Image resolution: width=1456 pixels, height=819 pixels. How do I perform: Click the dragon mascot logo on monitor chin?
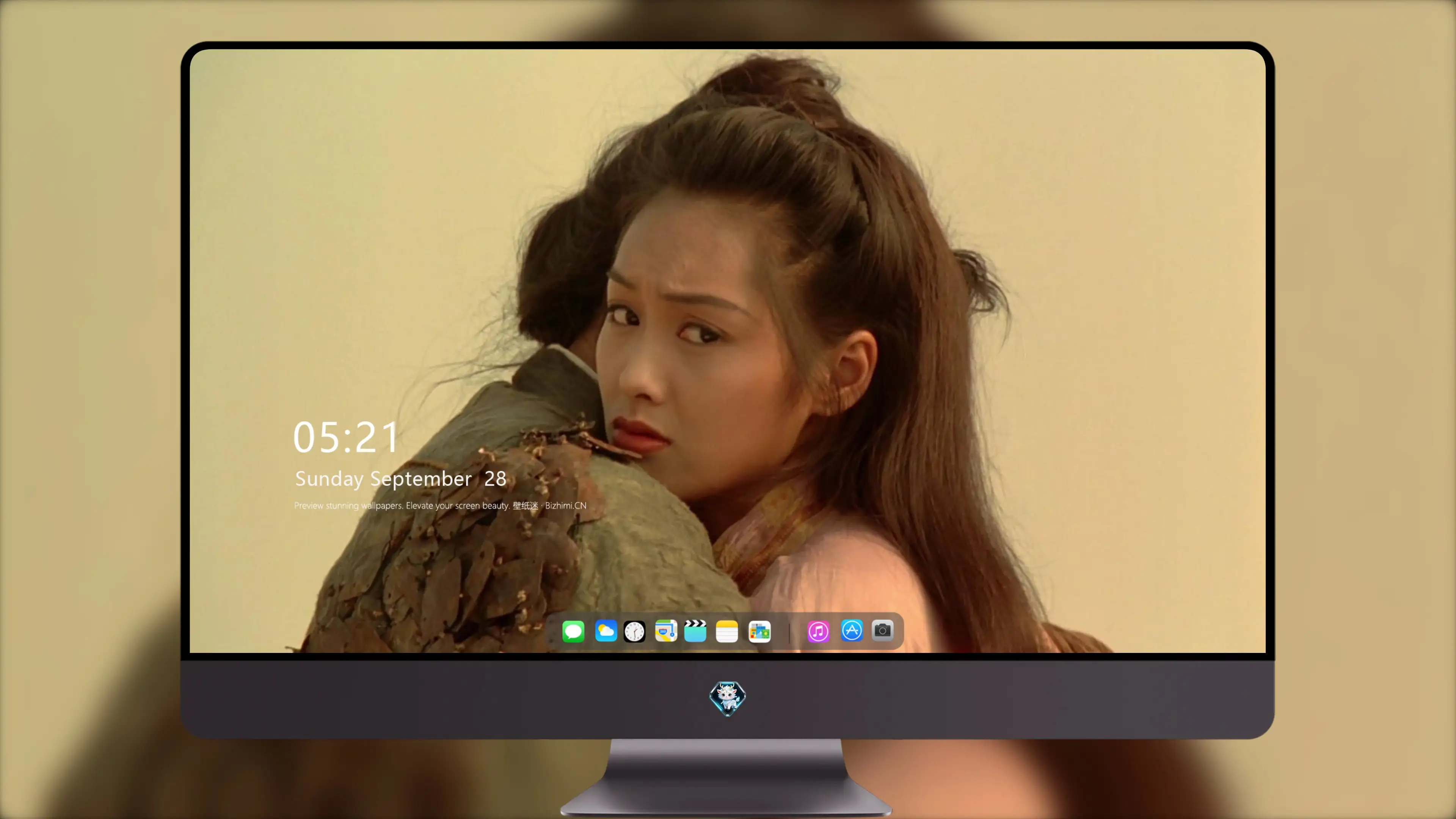(728, 698)
